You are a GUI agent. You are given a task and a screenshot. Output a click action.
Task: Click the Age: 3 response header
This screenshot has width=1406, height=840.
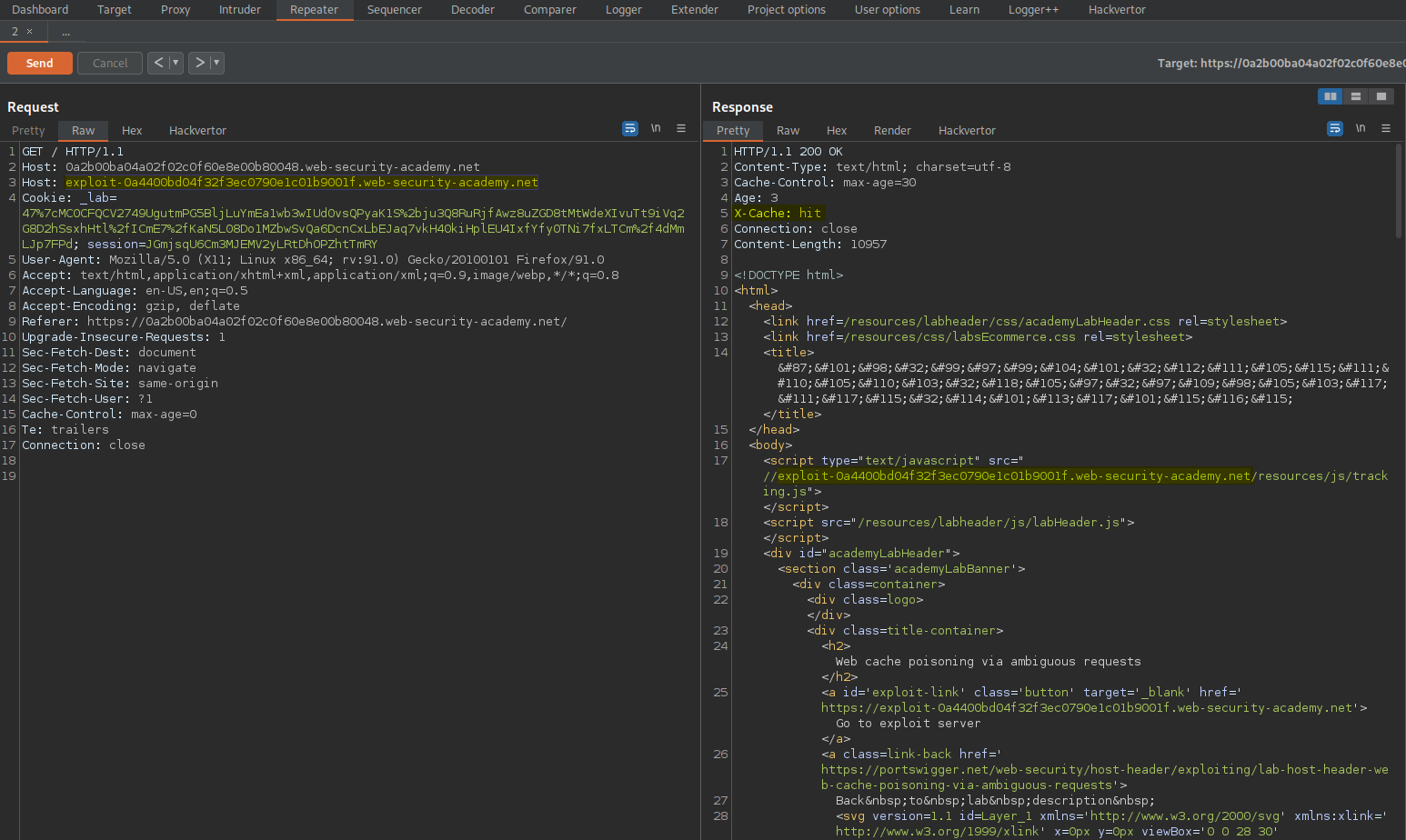tap(756, 197)
